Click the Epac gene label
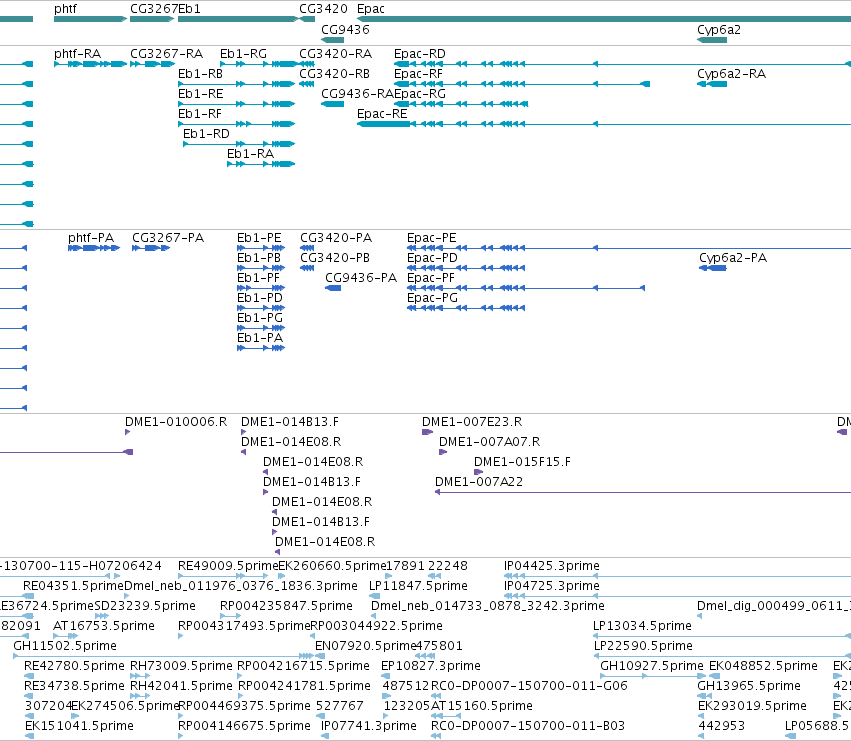The height and width of the screenshot is (741, 851). coord(371,9)
